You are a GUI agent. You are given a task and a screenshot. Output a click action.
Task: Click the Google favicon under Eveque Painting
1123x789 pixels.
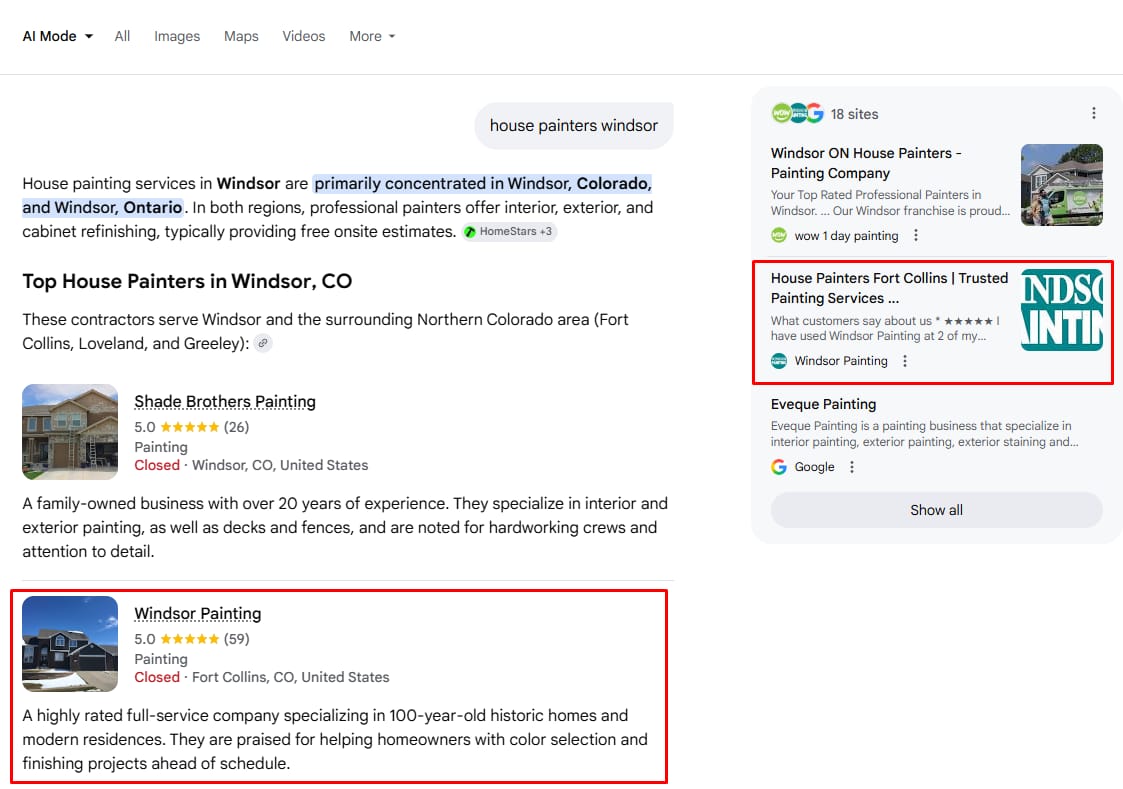pyautogui.click(x=779, y=467)
